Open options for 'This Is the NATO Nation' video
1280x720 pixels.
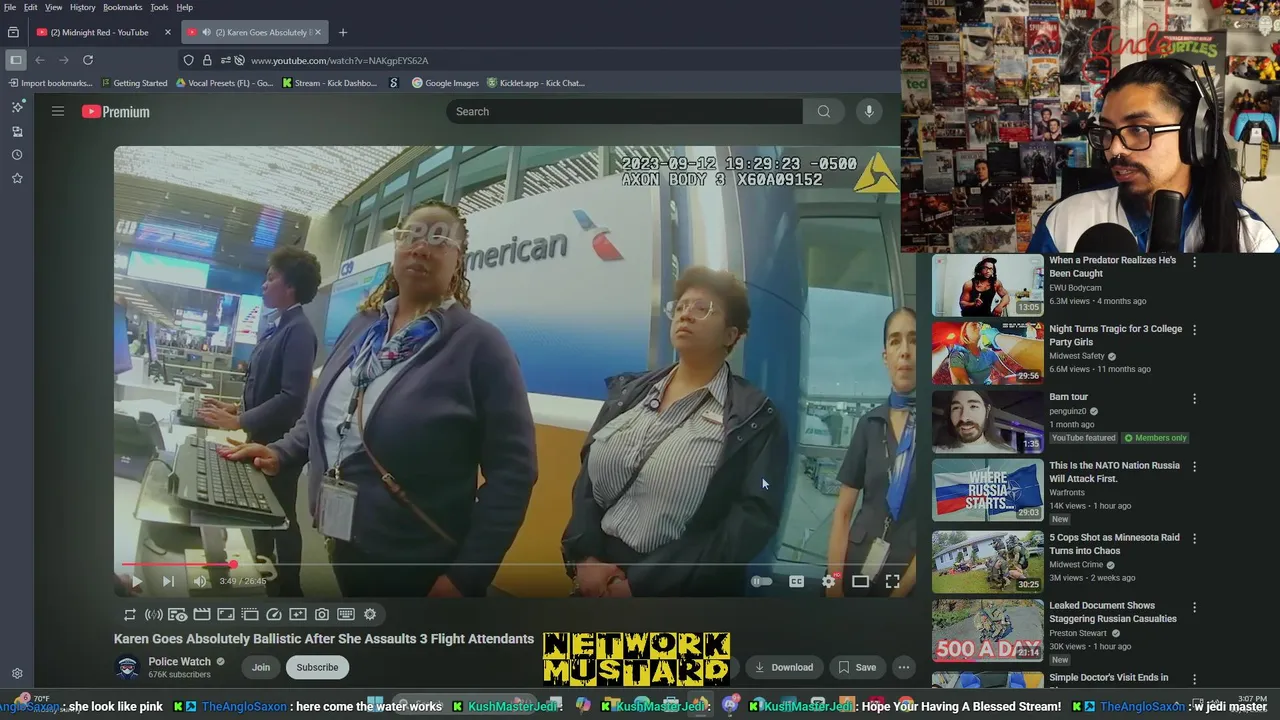click(x=1194, y=466)
